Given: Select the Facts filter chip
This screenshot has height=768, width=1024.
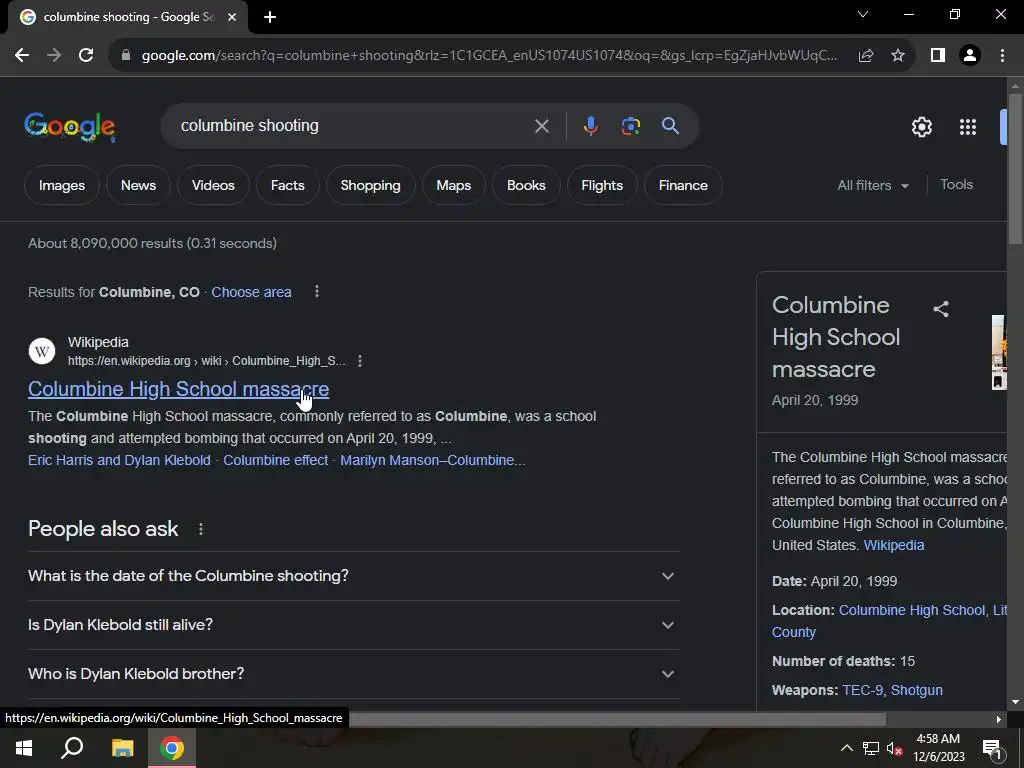Looking at the screenshot, I should click(287, 185).
